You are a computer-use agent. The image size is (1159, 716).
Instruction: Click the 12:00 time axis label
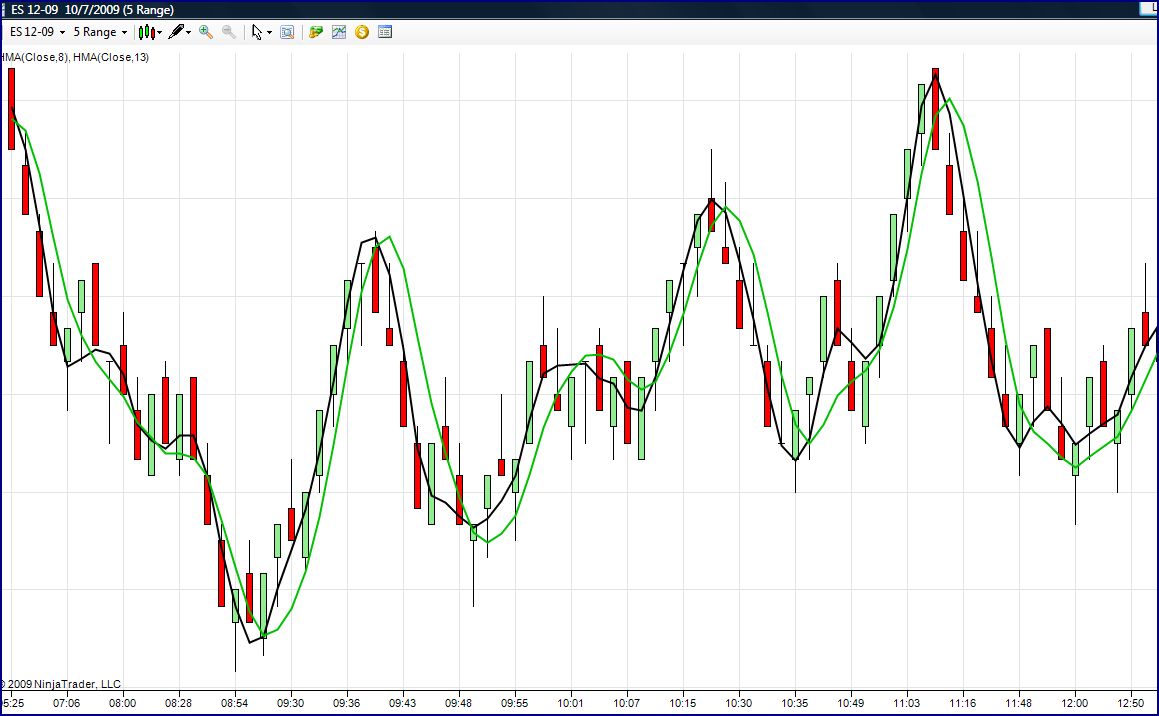pyautogui.click(x=1075, y=703)
